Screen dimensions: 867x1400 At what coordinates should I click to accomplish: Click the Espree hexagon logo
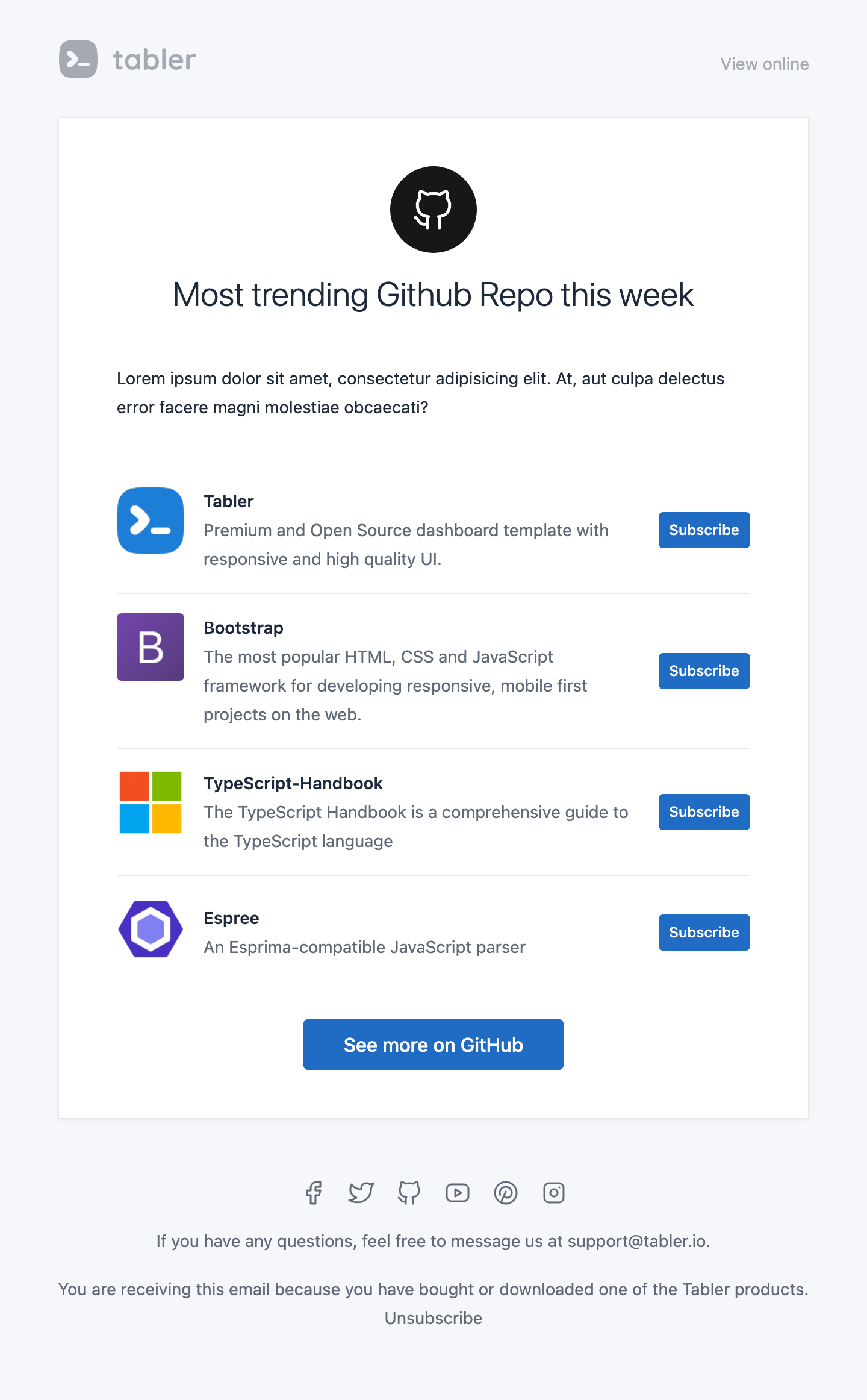pyautogui.click(x=151, y=929)
